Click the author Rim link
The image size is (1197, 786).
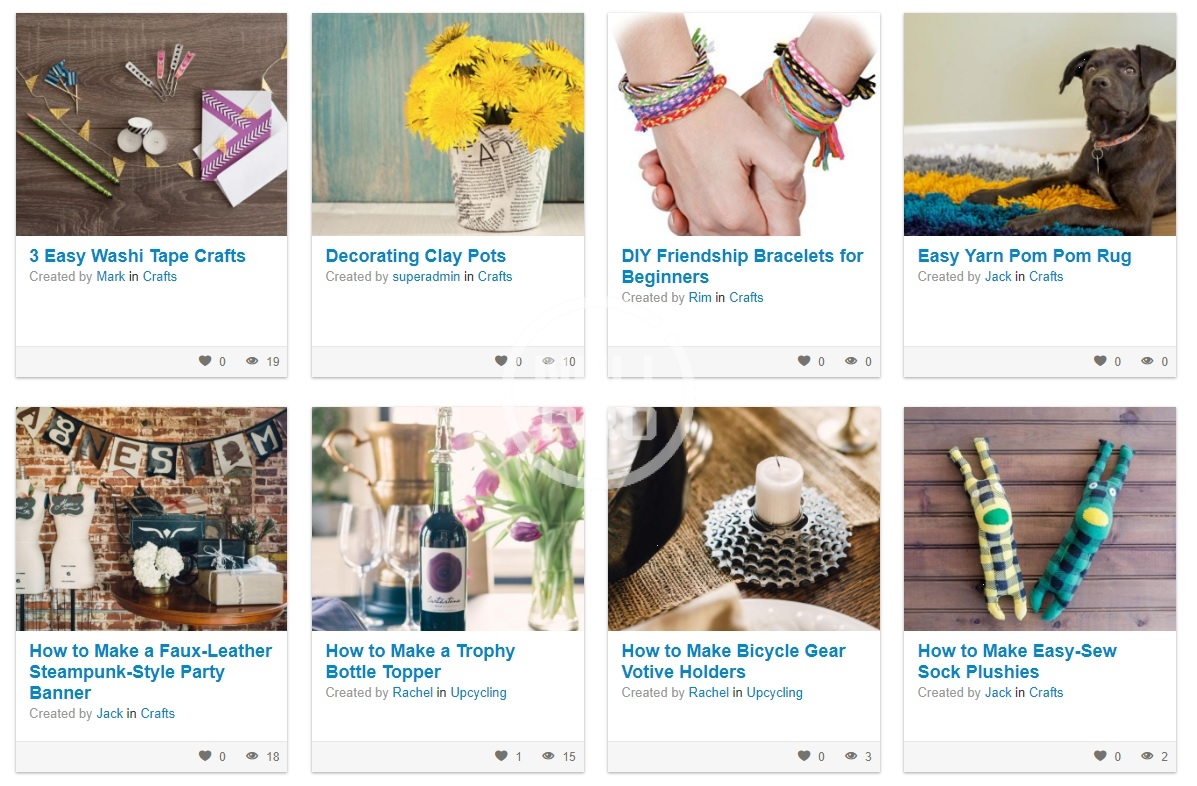point(700,298)
